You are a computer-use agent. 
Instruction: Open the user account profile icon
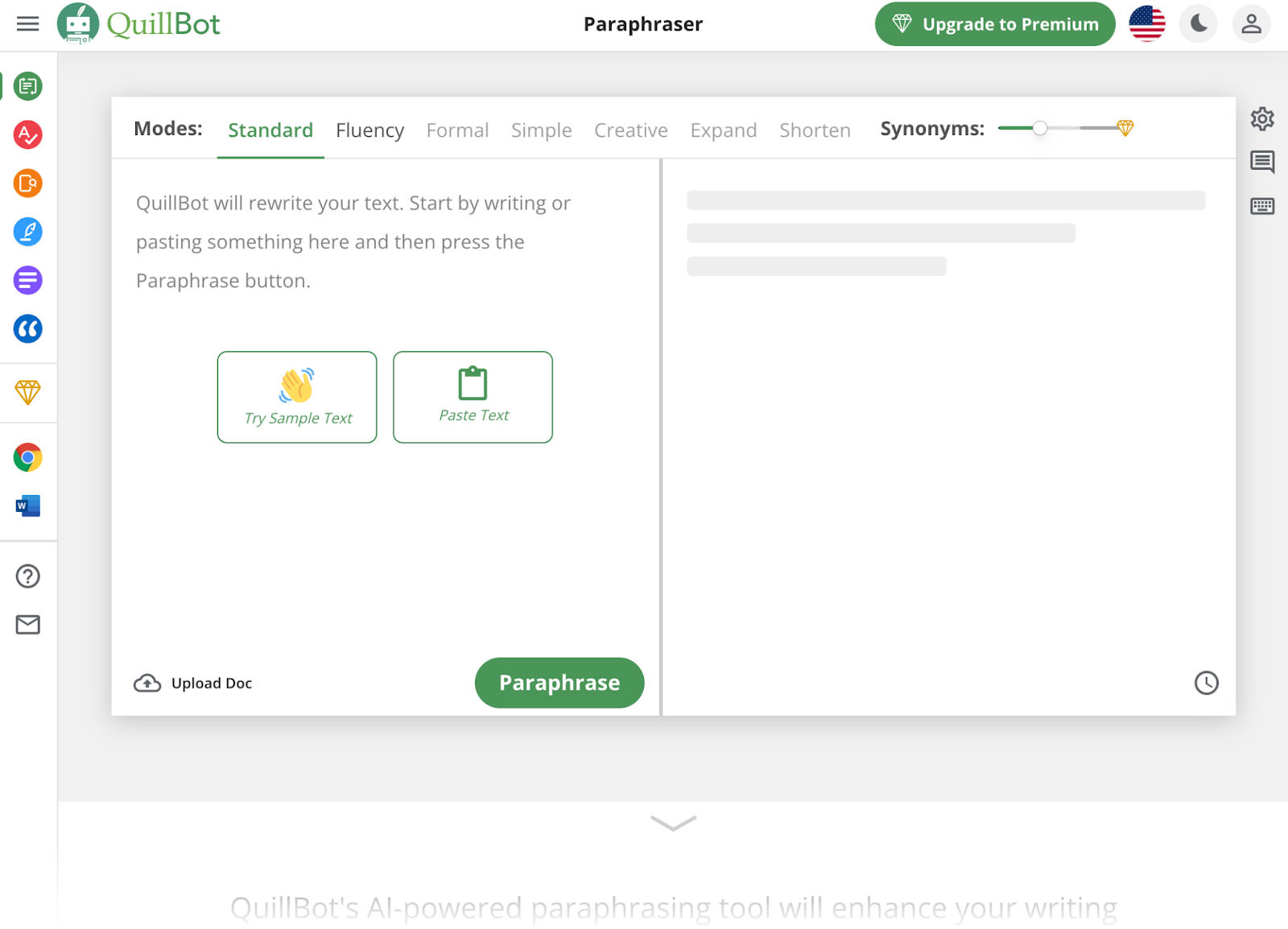1251,23
